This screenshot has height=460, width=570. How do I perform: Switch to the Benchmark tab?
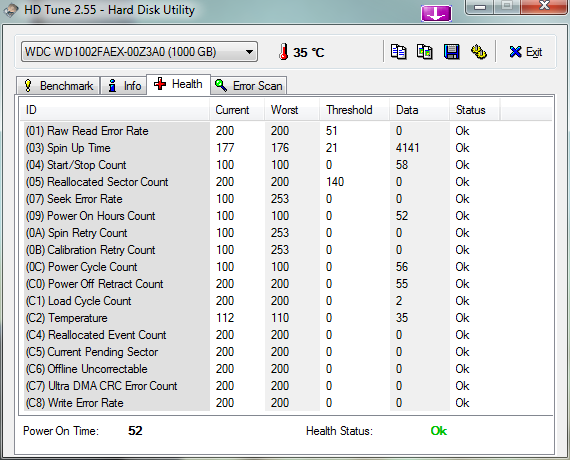pyautogui.click(x=58, y=86)
